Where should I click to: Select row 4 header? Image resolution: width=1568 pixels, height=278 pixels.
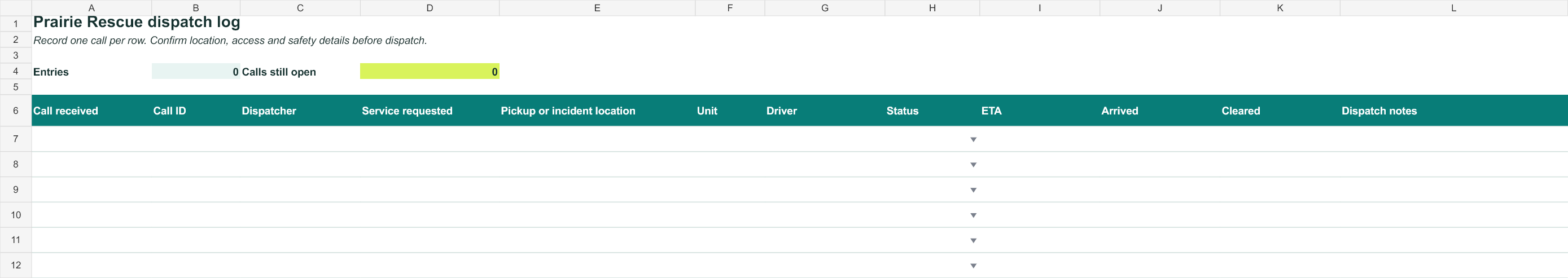(x=16, y=71)
